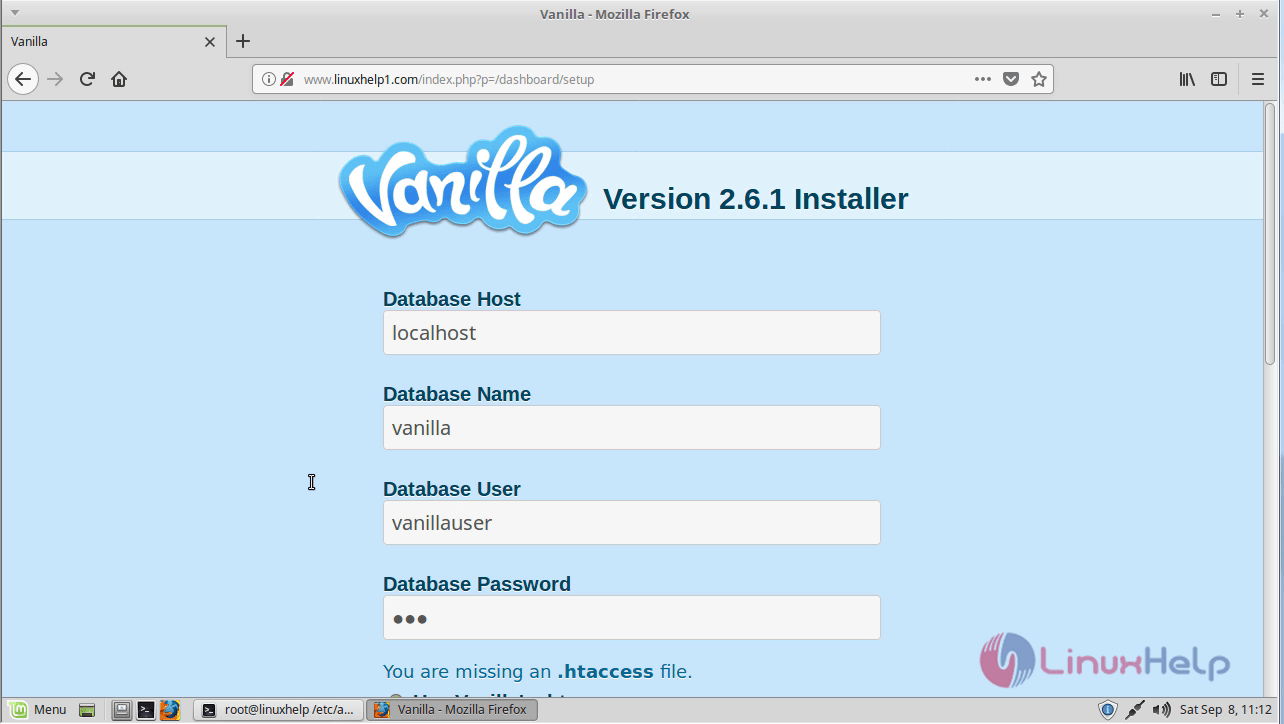The image size is (1284, 724).
Task: Open a new tab with plus button
Action: click(x=243, y=41)
